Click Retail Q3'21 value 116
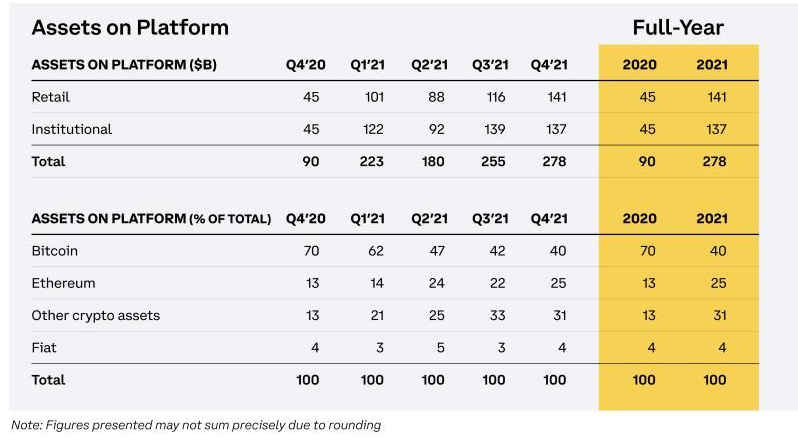The width and height of the screenshot is (798, 448). pos(494,97)
